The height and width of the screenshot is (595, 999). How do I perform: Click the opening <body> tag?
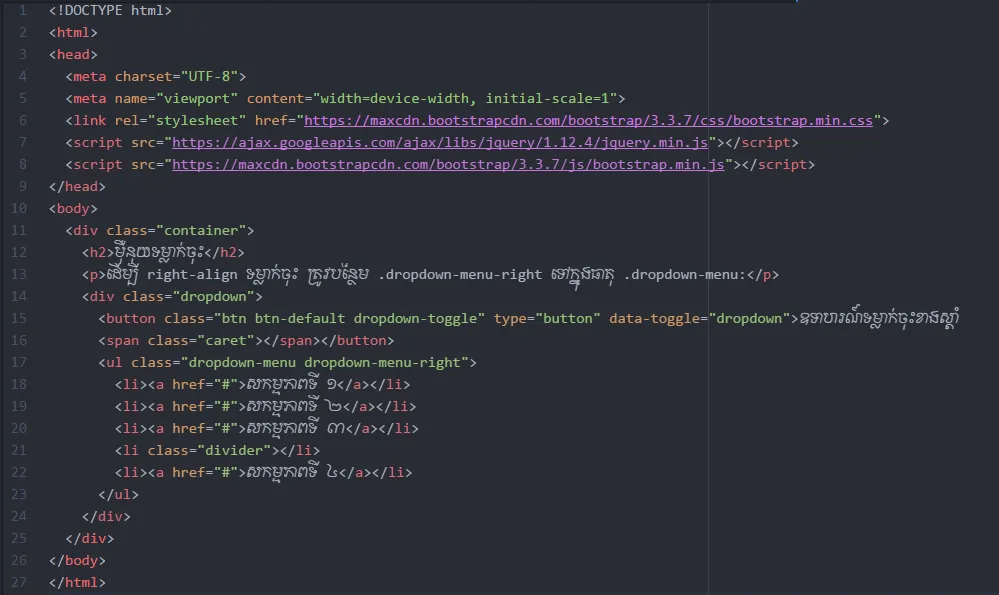click(73, 208)
